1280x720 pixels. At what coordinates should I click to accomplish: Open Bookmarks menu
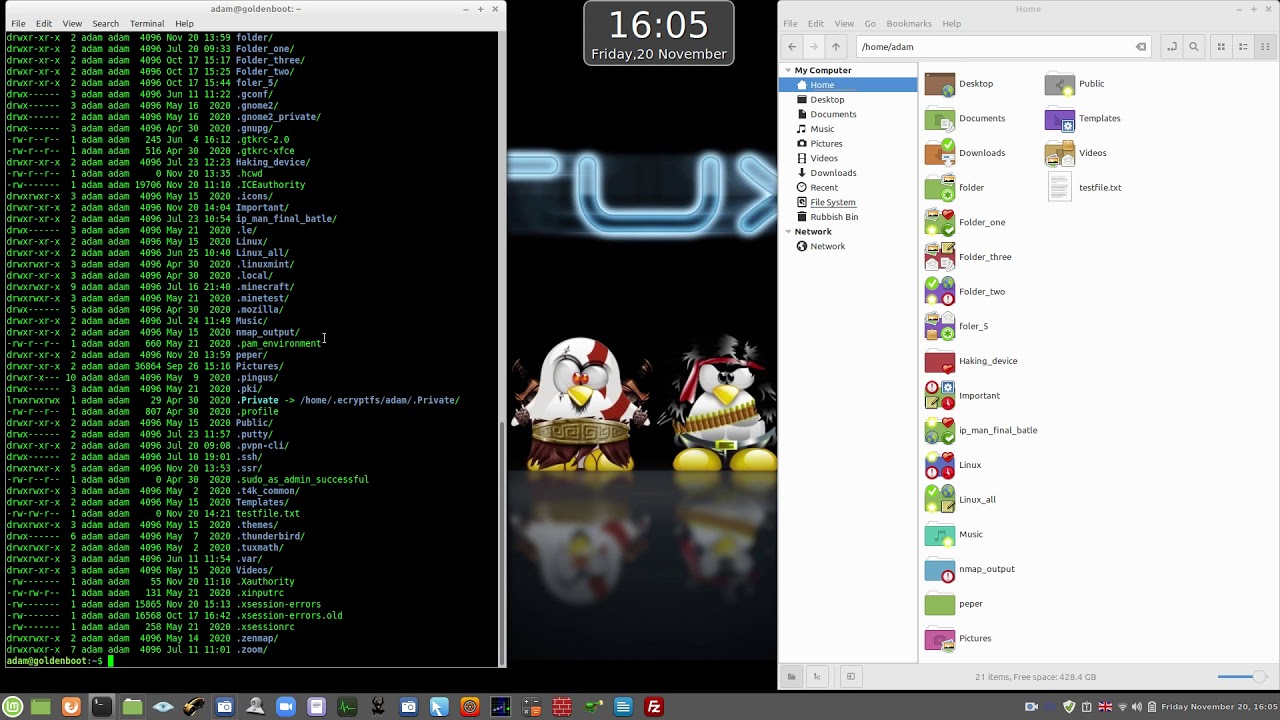click(x=909, y=23)
